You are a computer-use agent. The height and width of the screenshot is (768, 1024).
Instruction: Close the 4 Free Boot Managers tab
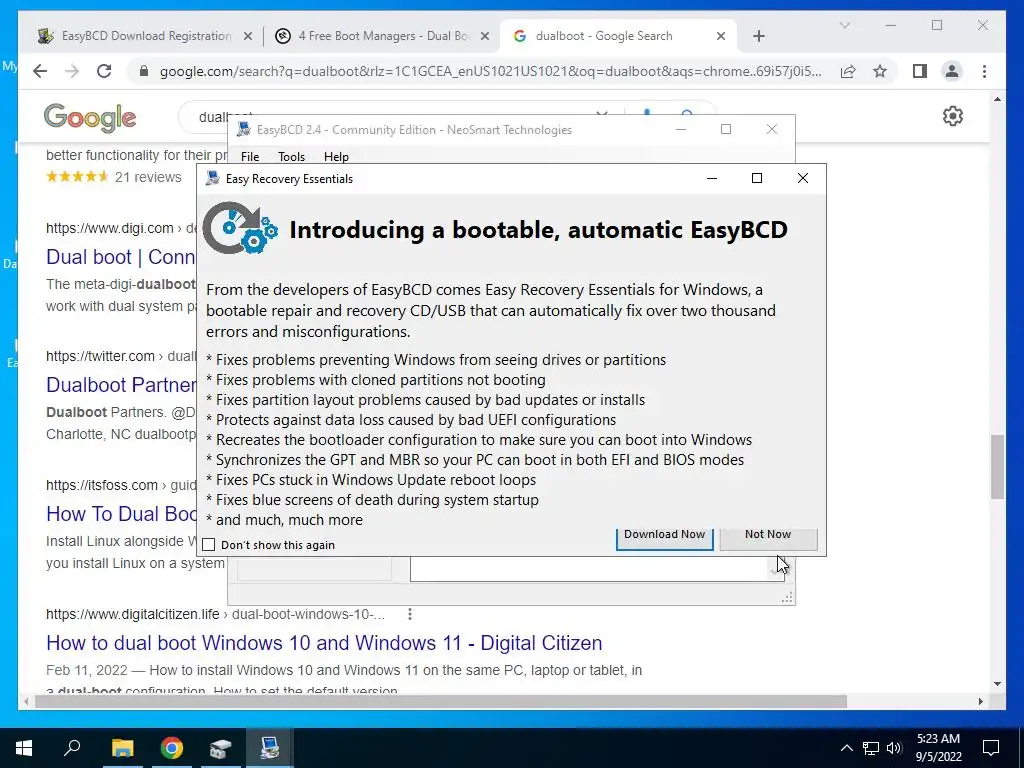[485, 36]
